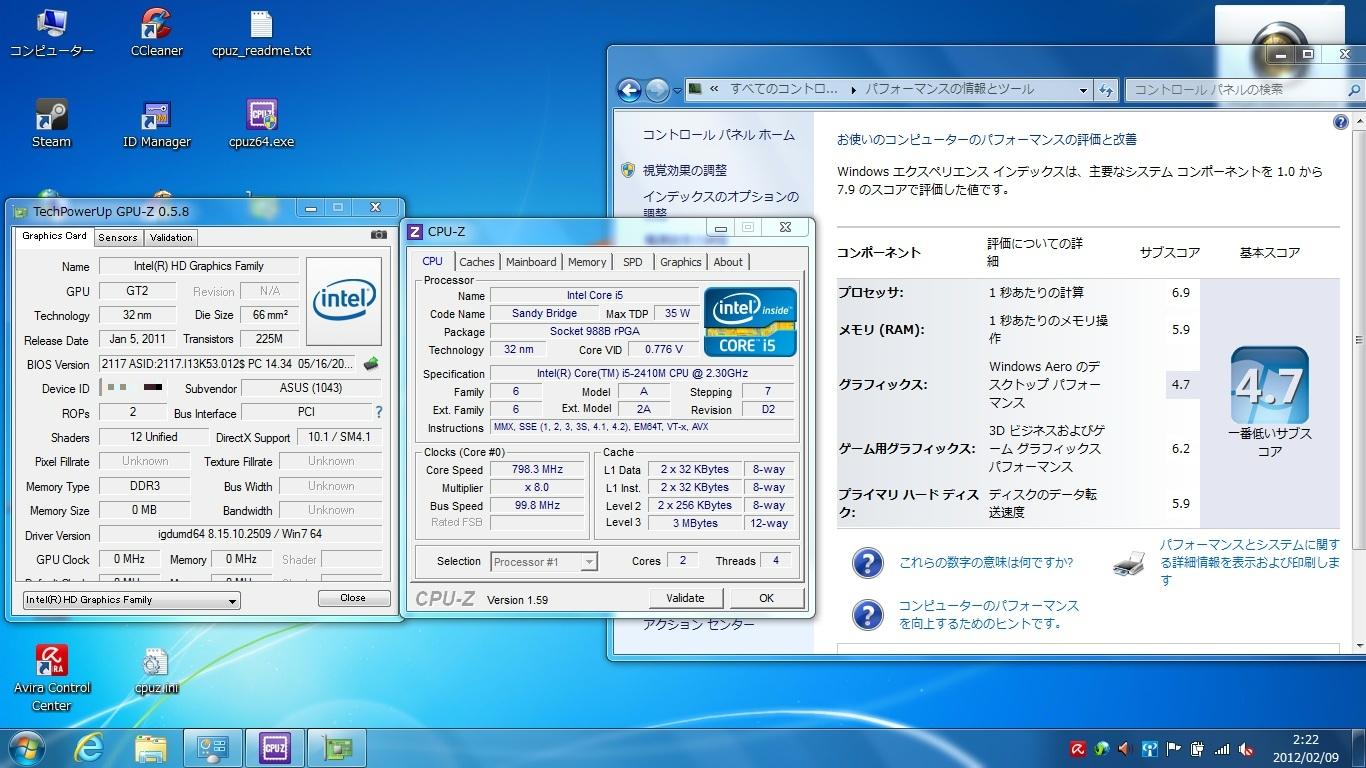
Task: Click the blue wireless antenna tray icon
Action: [1150, 749]
